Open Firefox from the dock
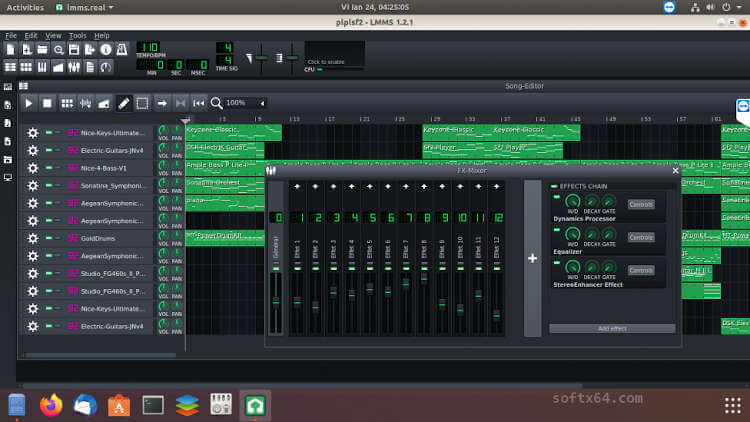 pyautogui.click(x=51, y=405)
